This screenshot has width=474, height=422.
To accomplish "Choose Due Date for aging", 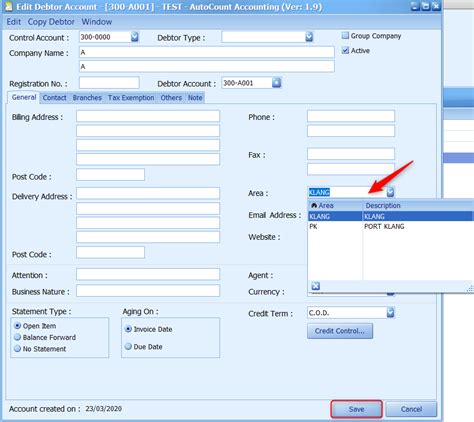I will [x=128, y=346].
